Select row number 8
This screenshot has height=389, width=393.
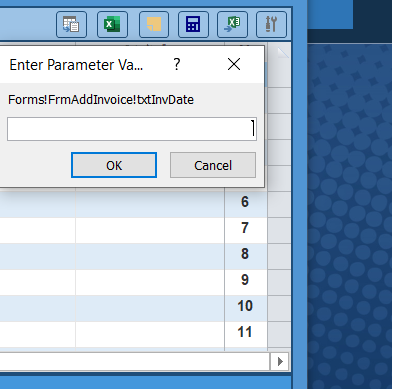245,254
